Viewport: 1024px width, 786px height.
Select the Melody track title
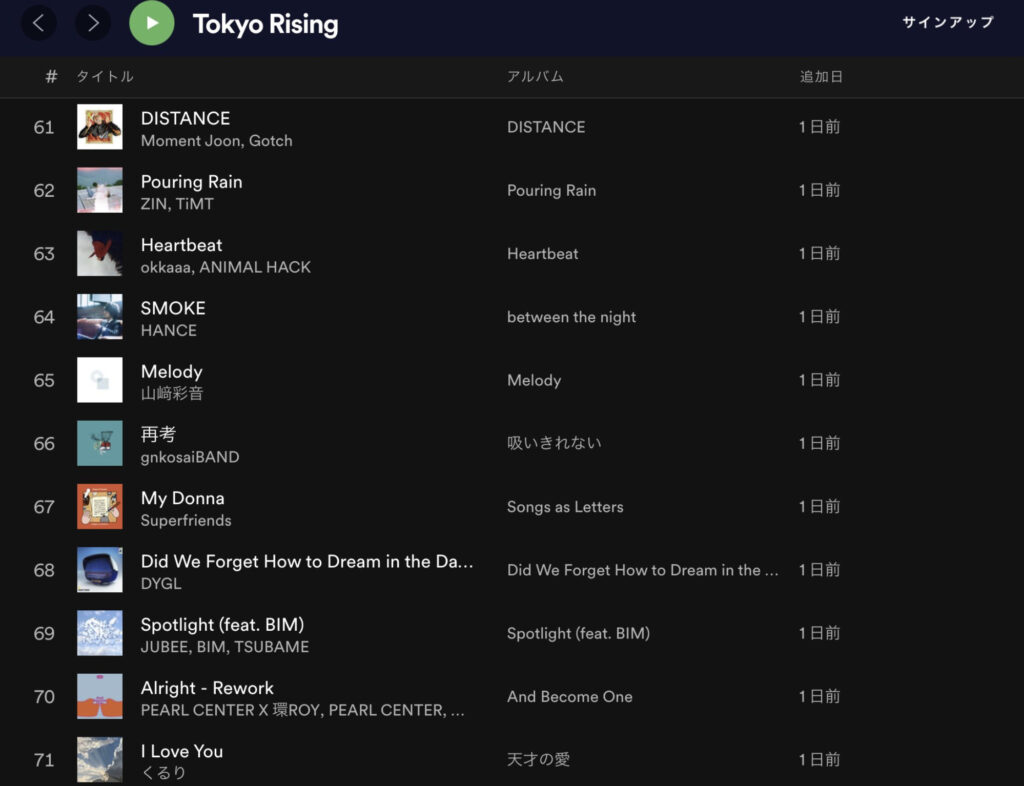(172, 371)
